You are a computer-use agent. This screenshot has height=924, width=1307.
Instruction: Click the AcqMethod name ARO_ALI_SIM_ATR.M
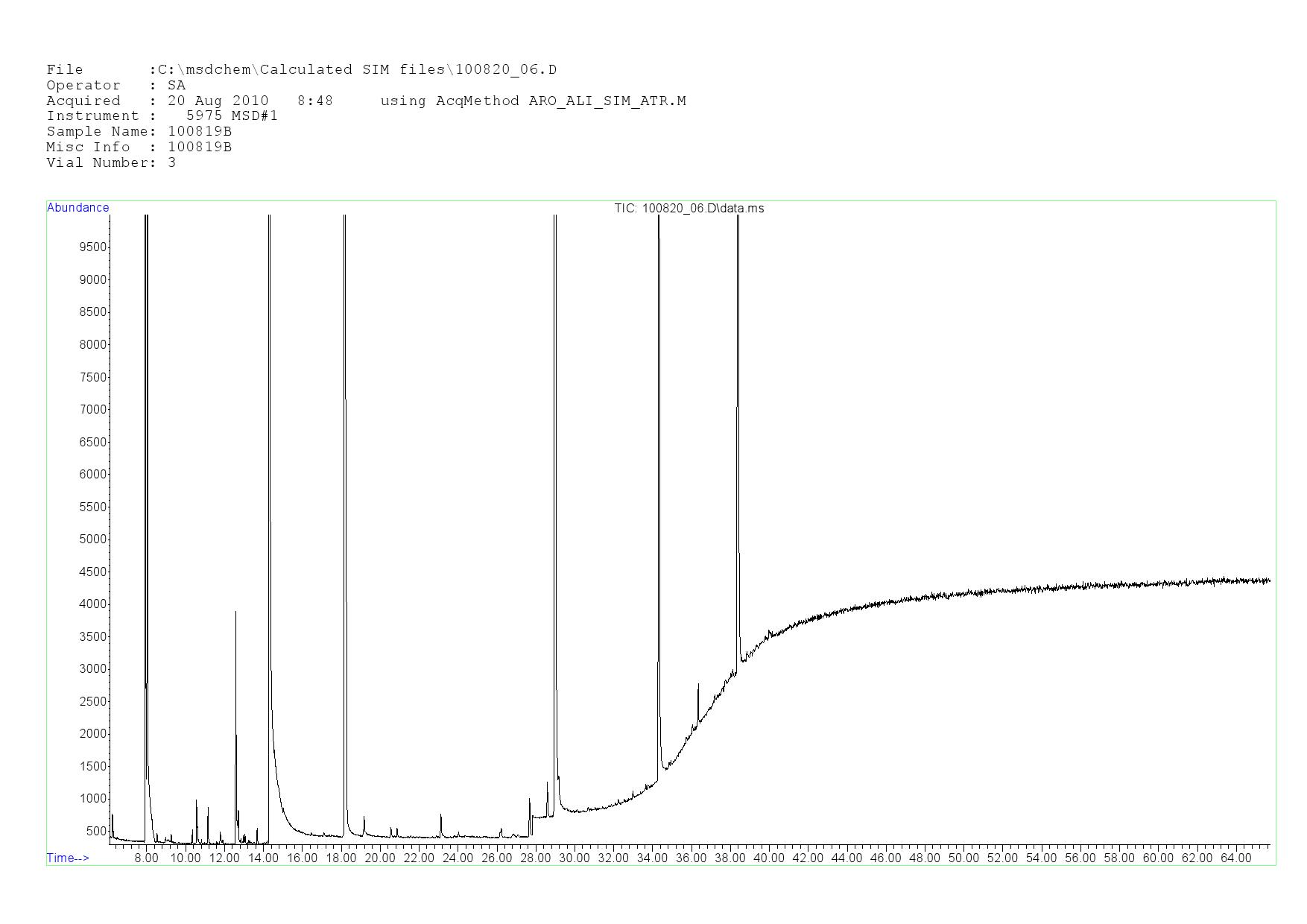[607, 101]
